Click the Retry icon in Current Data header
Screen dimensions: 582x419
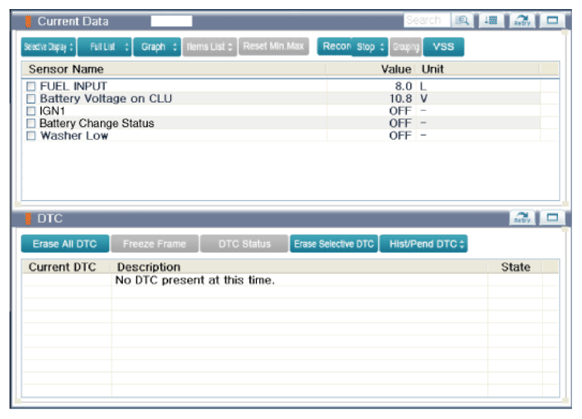point(522,20)
